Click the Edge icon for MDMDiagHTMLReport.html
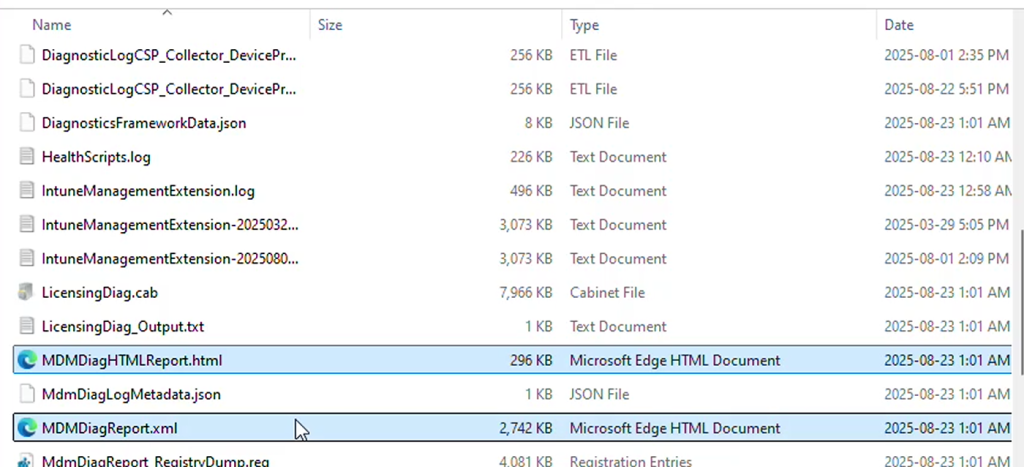1024x467 pixels. pyautogui.click(x=27, y=361)
